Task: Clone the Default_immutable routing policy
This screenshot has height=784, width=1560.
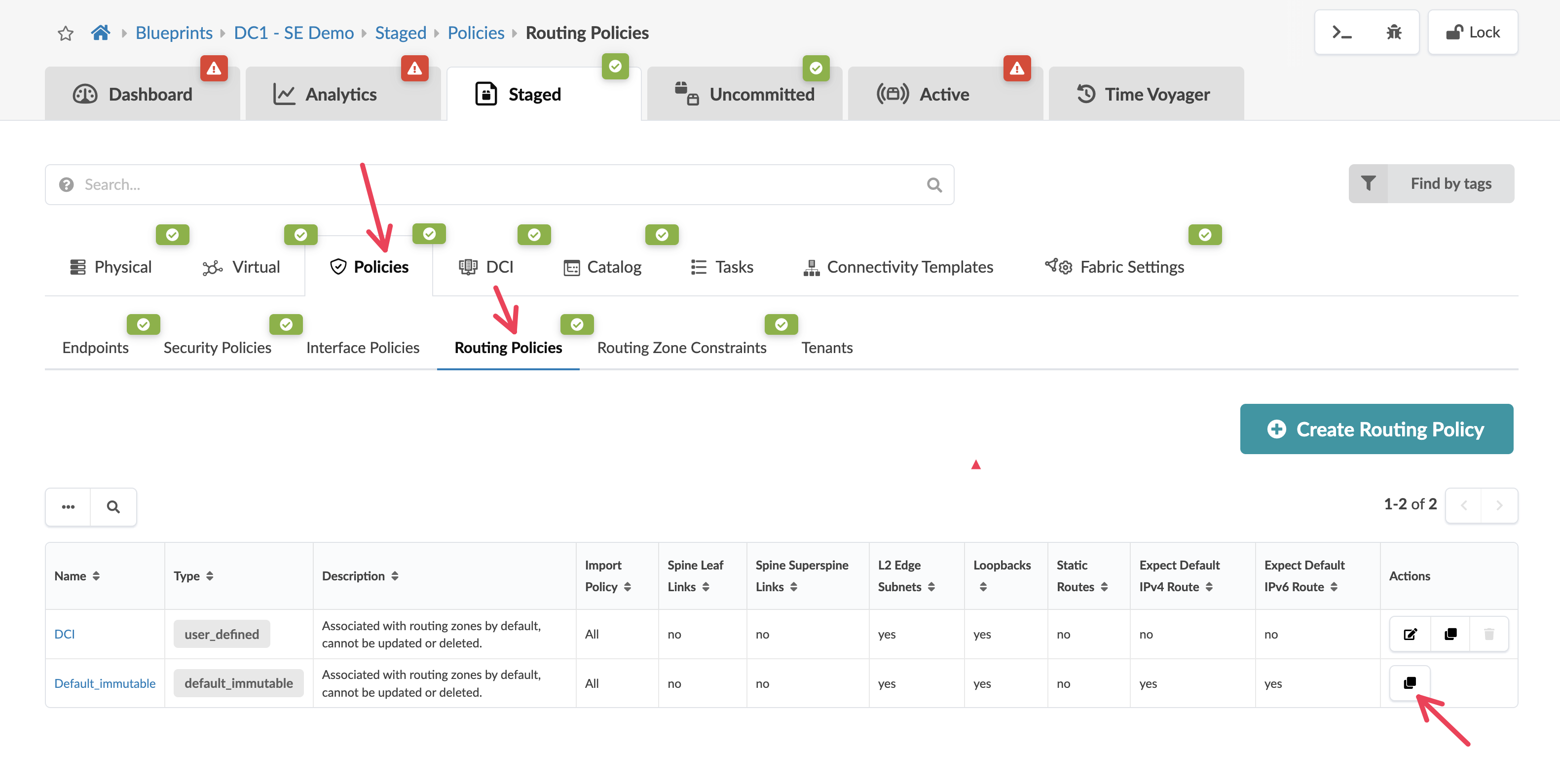Action: [1410, 683]
